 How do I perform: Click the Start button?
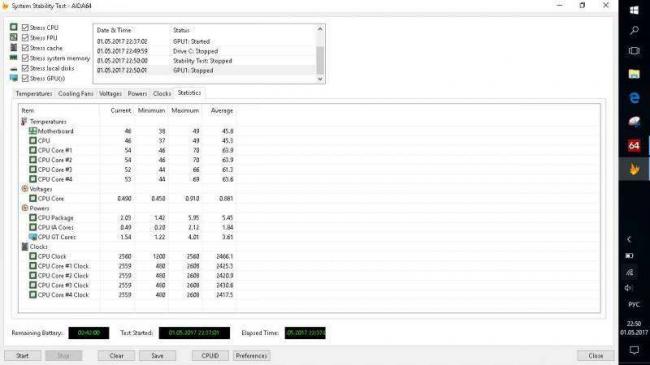pyautogui.click(x=22, y=355)
